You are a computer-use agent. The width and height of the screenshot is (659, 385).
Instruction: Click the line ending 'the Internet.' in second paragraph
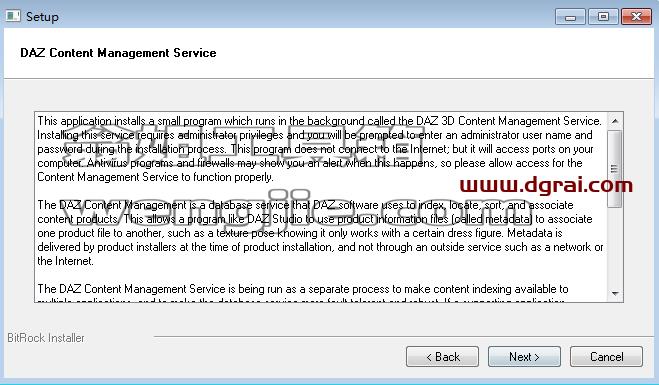[65, 261]
